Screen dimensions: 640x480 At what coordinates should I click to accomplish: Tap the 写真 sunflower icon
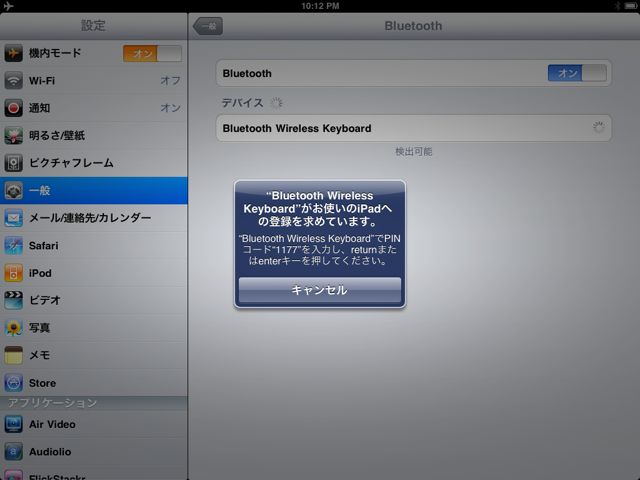point(13,328)
